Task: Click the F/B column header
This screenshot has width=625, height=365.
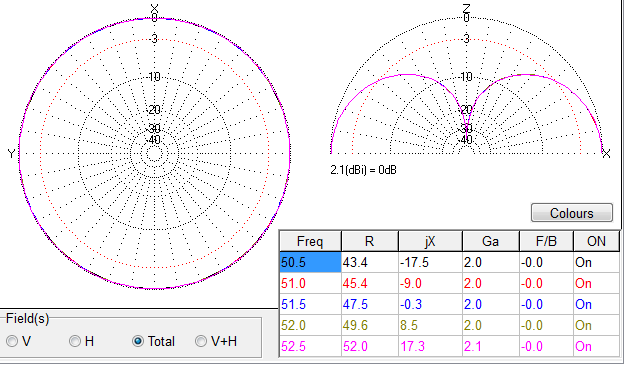Action: 546,241
